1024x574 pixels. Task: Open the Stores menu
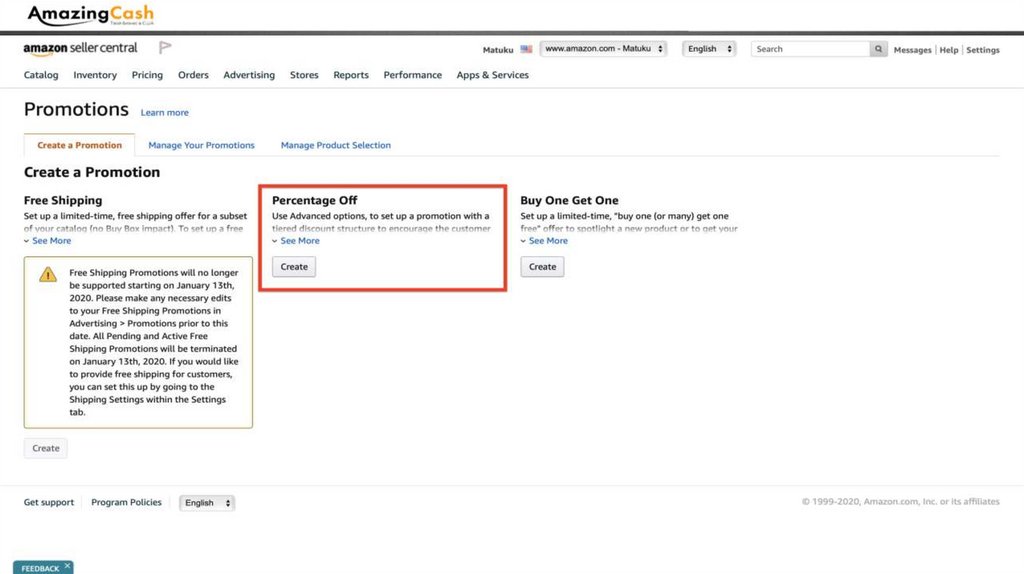tap(304, 75)
